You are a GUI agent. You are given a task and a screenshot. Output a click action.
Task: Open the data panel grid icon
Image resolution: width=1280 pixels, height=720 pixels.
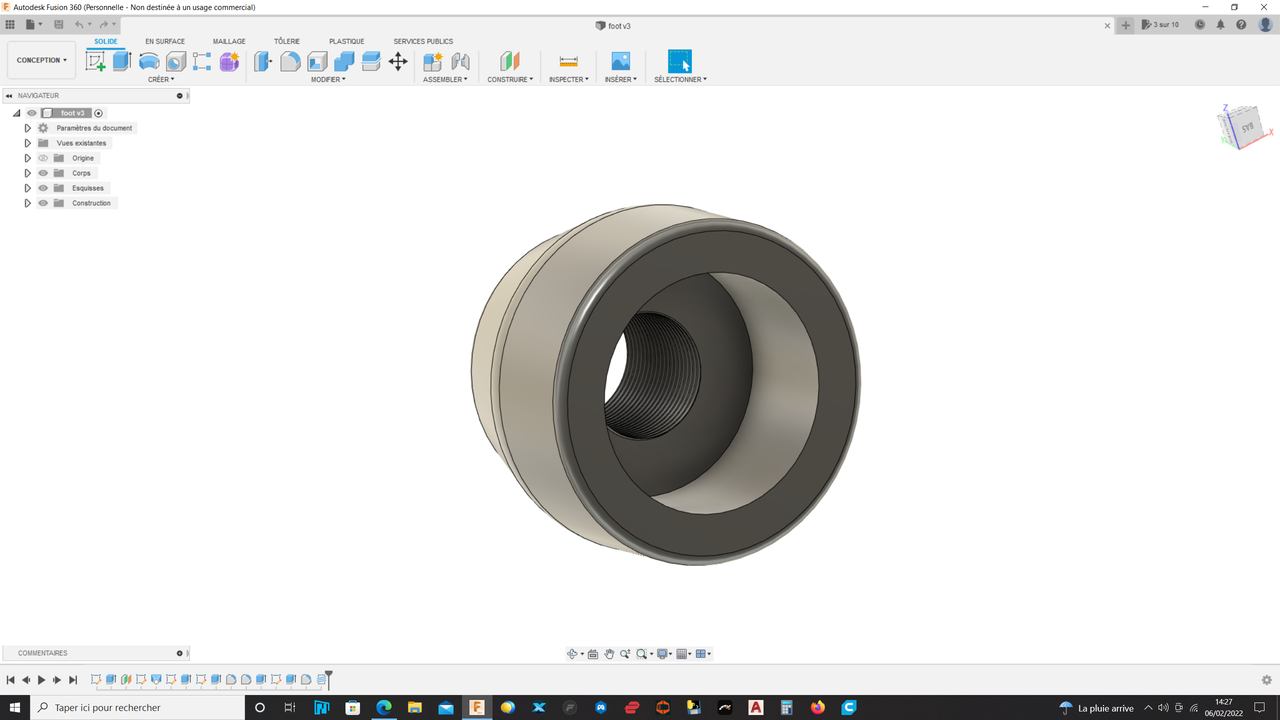point(8,24)
